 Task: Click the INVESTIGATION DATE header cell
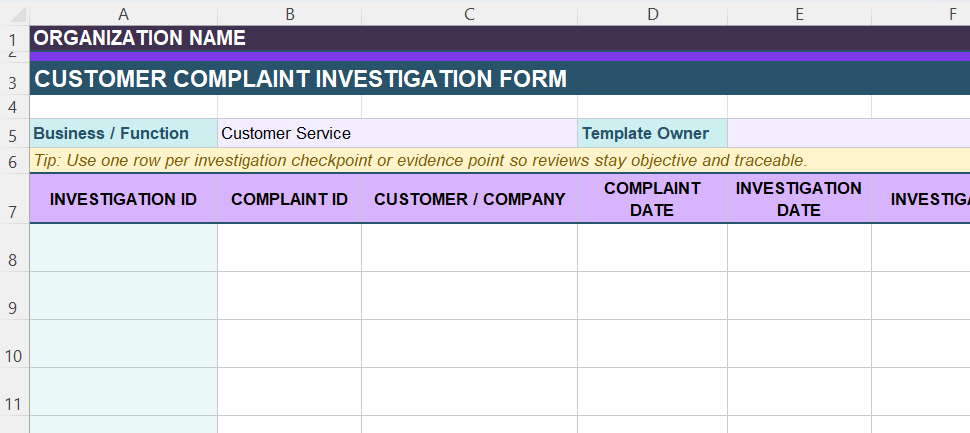(799, 199)
